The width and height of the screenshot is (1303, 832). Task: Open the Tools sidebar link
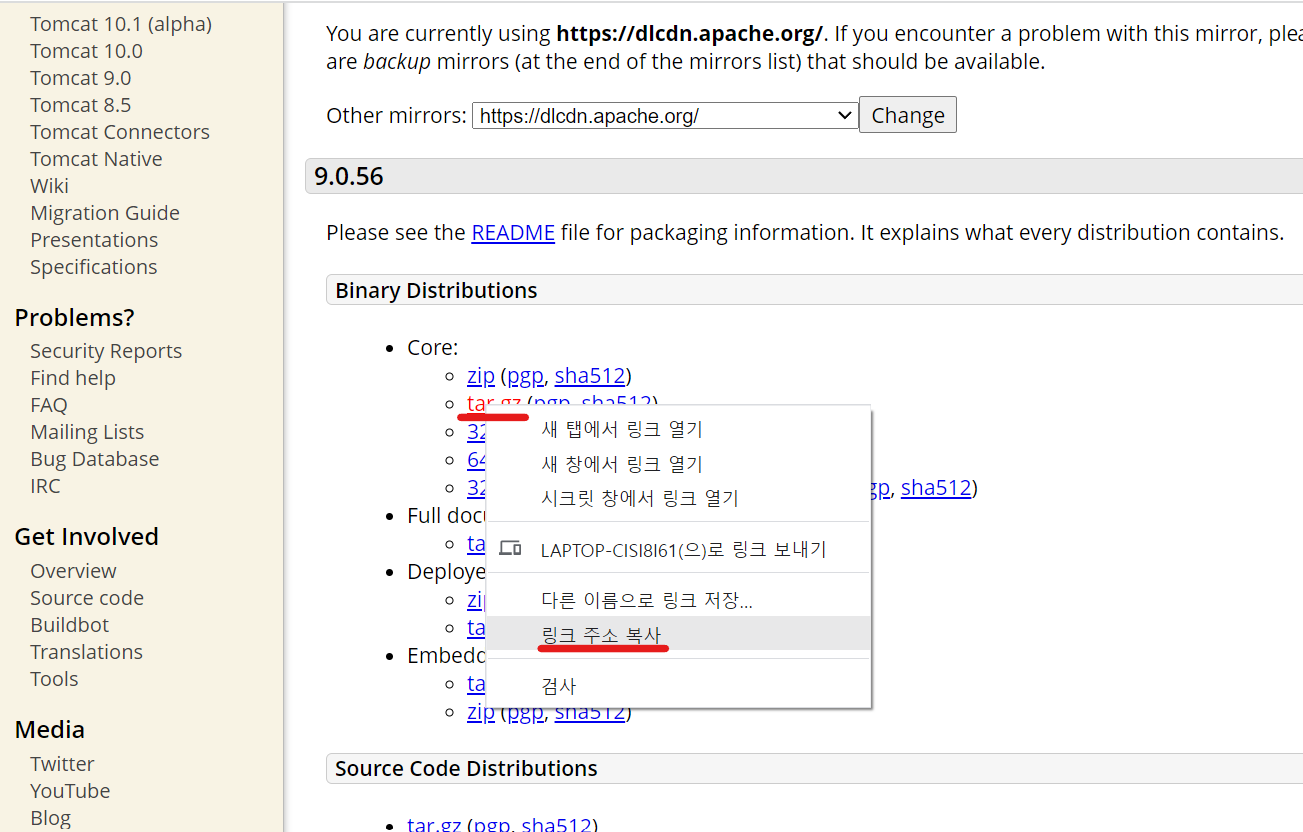click(x=54, y=679)
